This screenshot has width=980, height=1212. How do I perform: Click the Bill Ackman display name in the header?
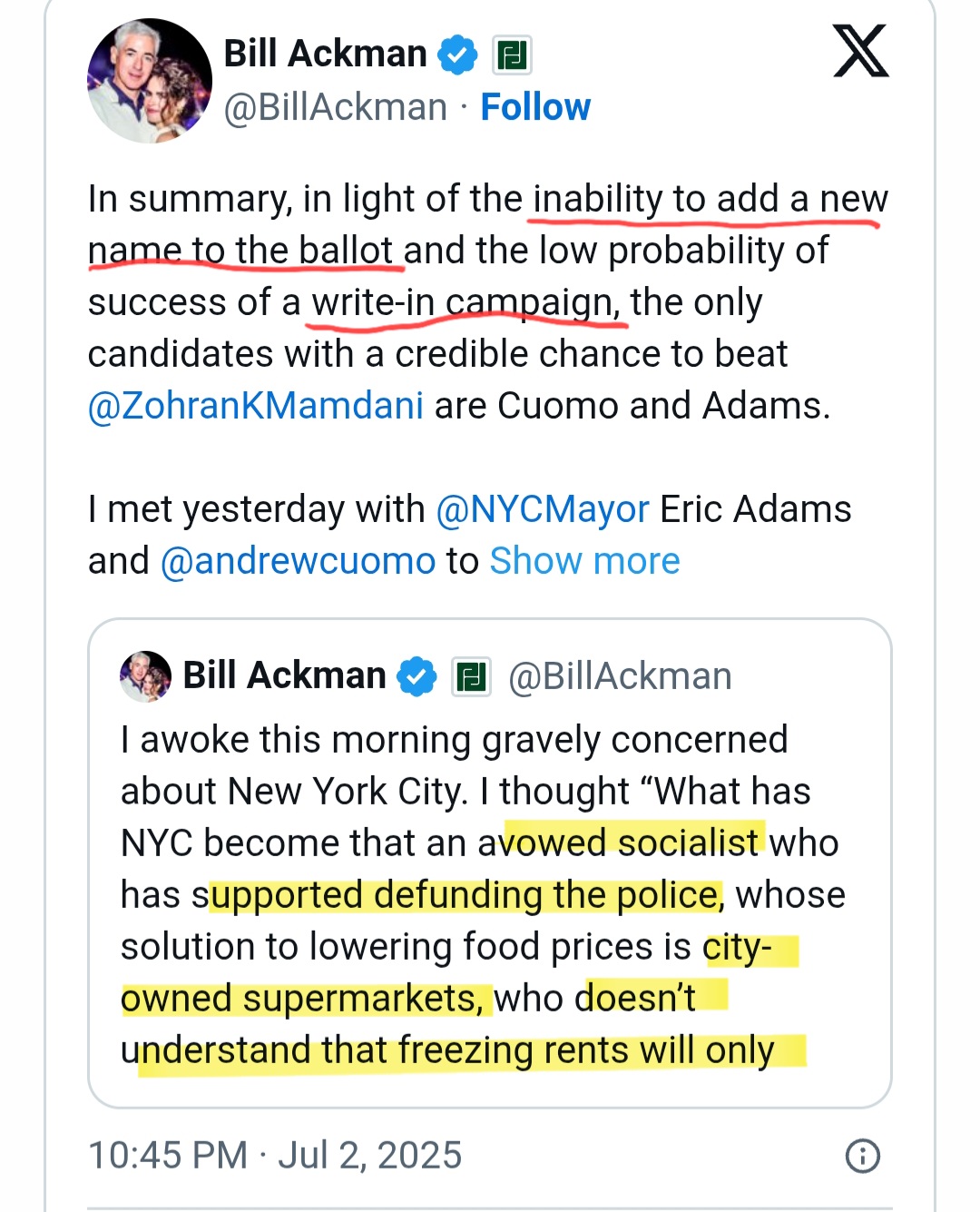click(x=325, y=54)
